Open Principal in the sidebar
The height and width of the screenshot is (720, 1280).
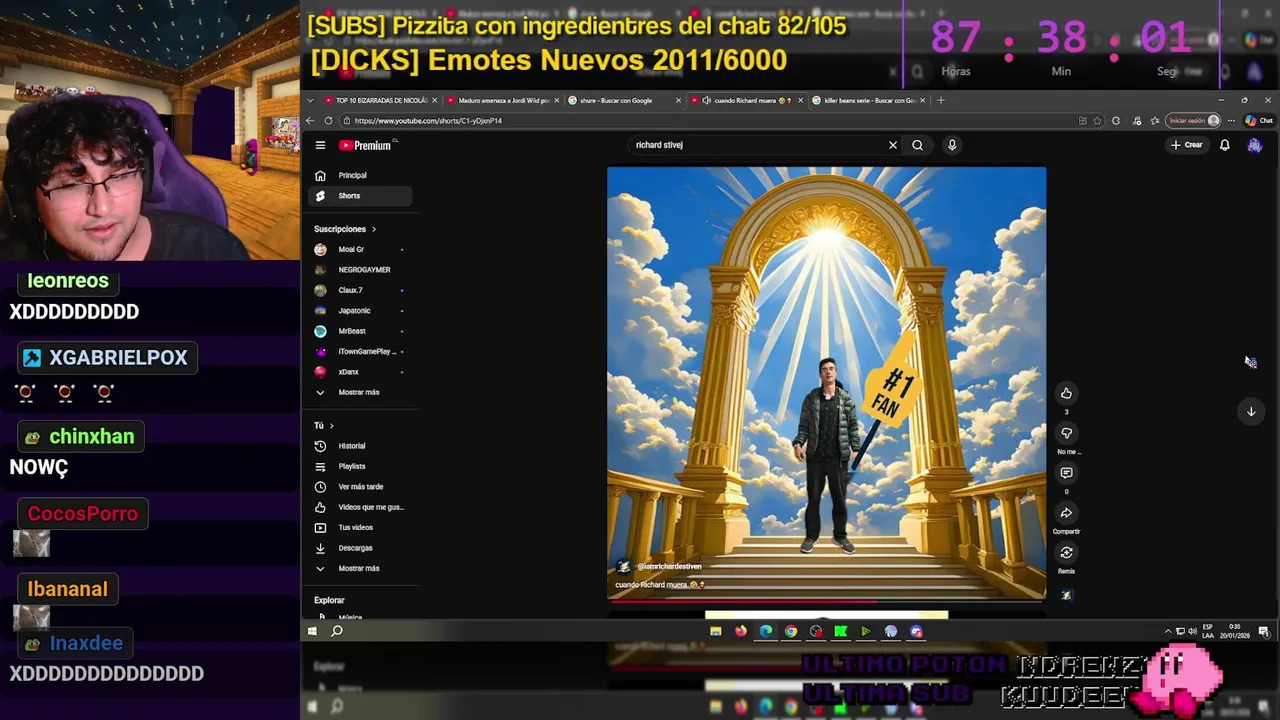360,175
